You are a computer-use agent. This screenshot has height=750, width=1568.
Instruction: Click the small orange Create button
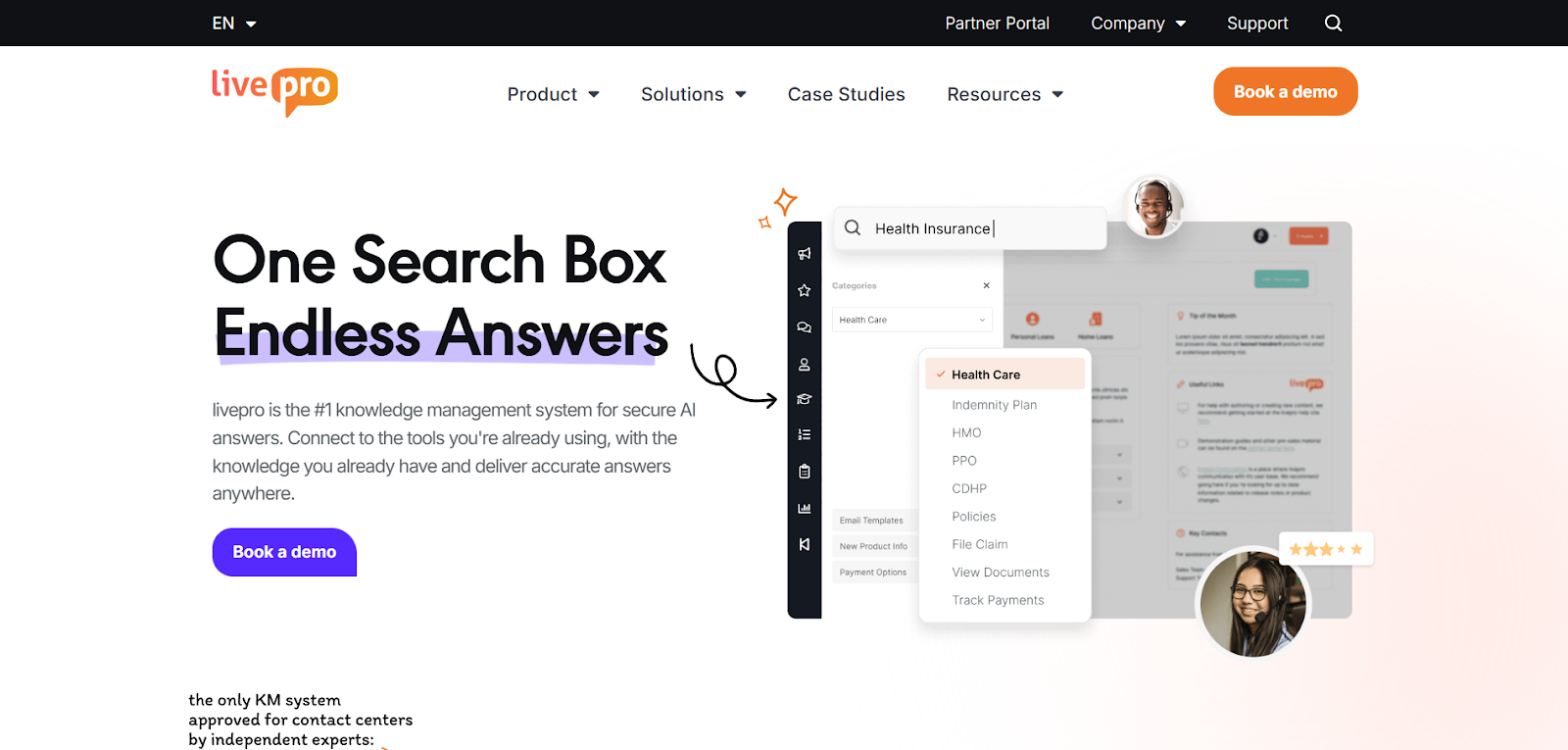1308,236
